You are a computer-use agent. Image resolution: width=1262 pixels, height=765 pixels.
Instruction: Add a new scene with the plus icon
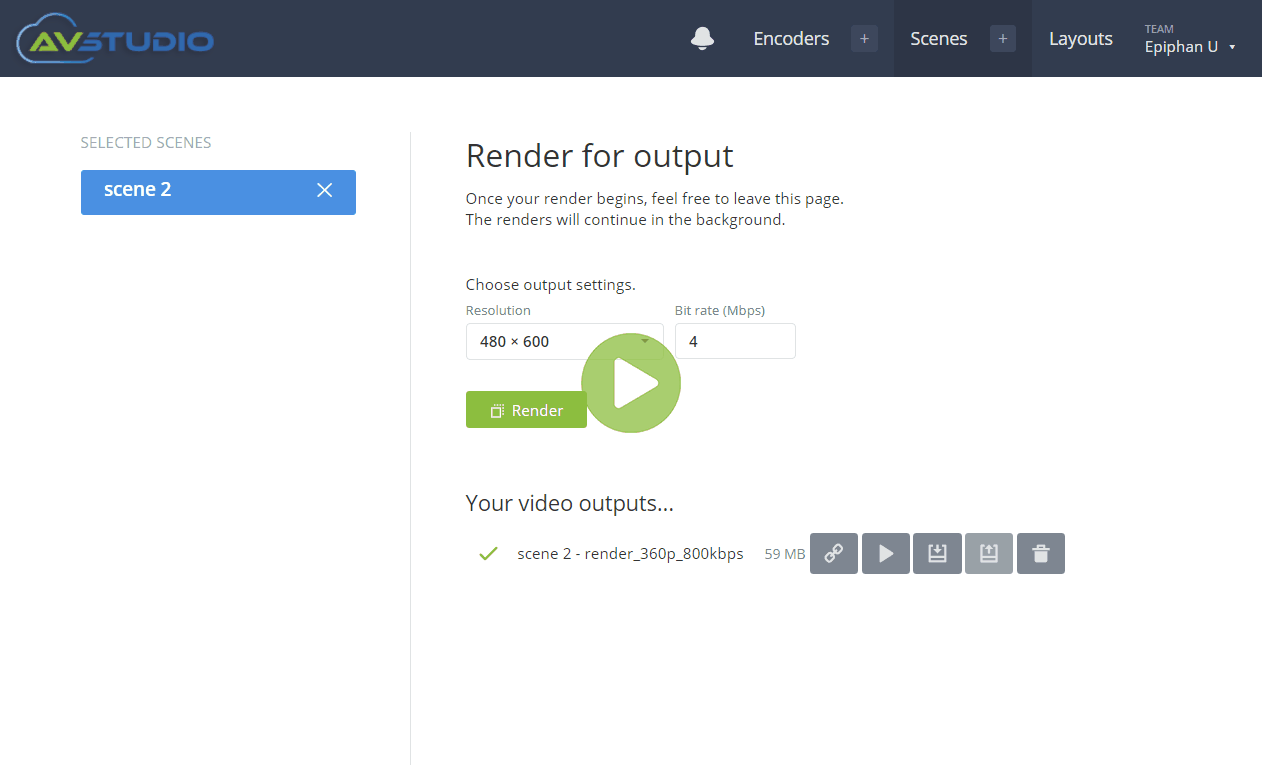point(1003,39)
